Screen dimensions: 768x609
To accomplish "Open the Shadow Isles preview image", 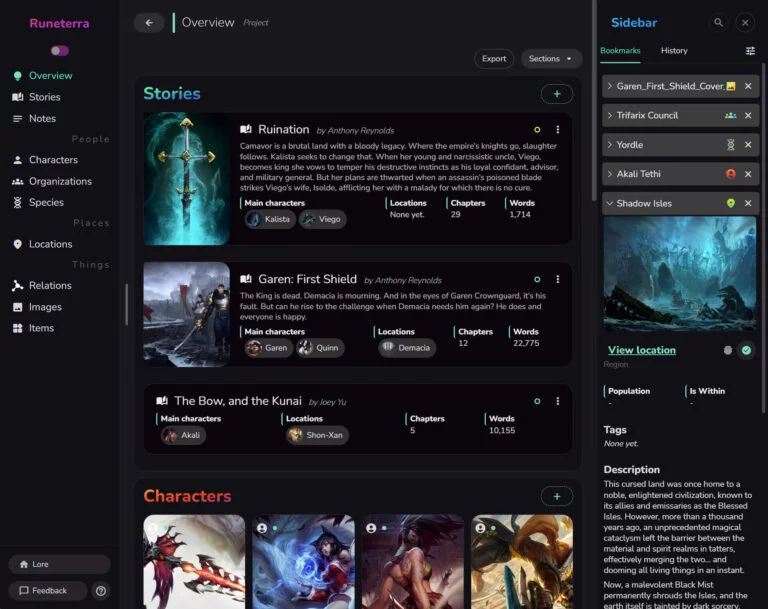I will tap(679, 274).
